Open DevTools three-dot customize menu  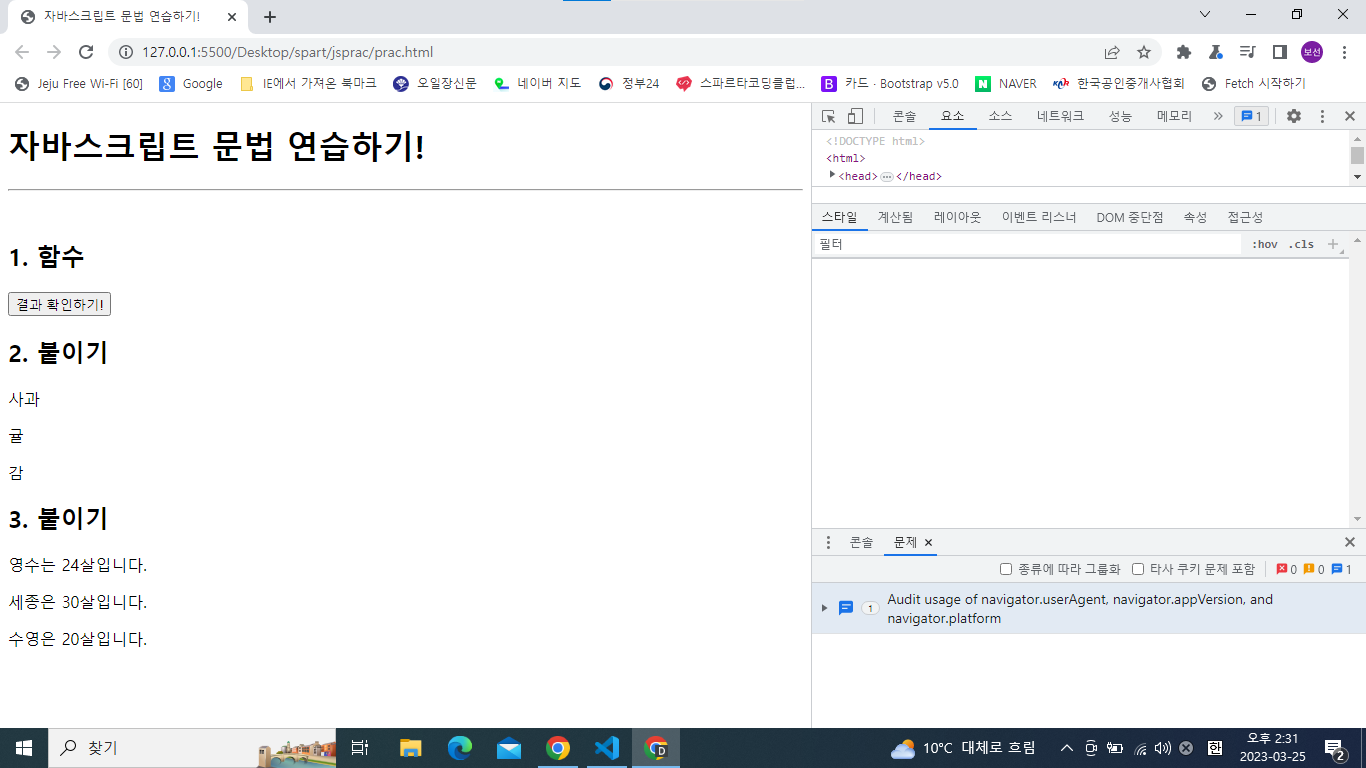(1322, 116)
